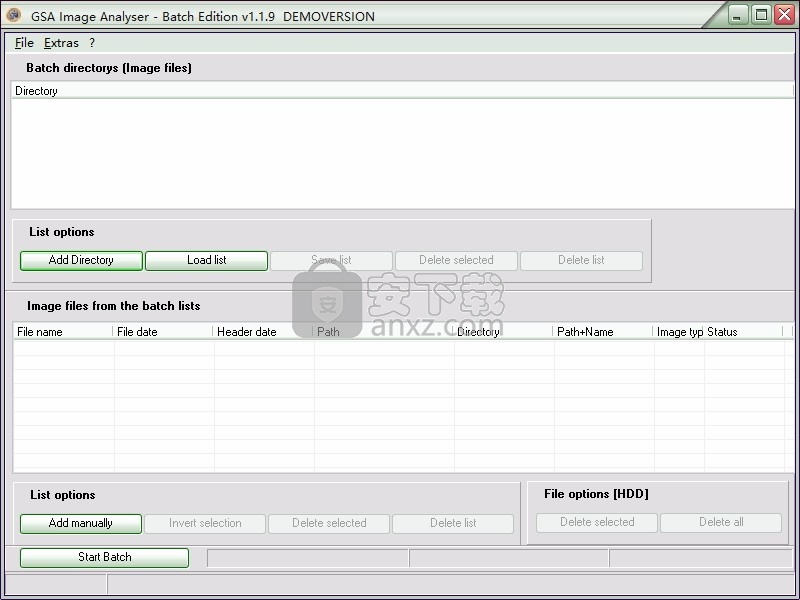Minimize the GSA Image Analyser window

coord(737,15)
